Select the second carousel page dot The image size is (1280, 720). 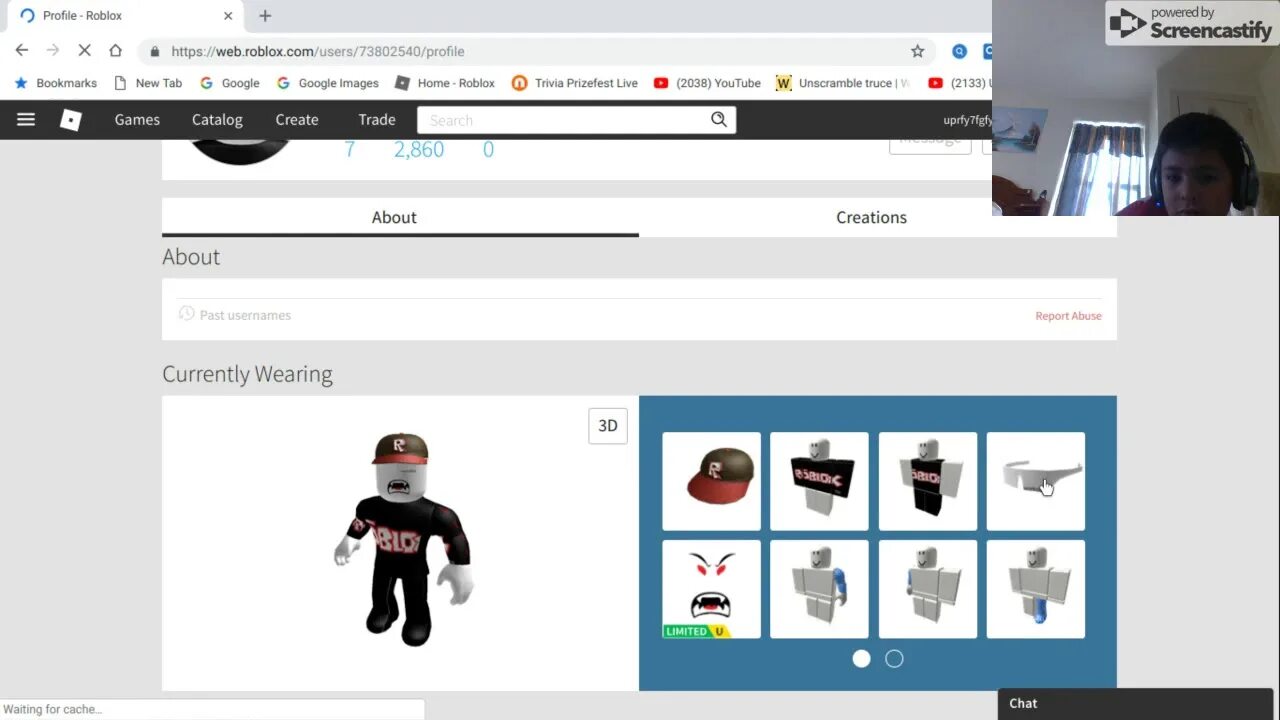[x=894, y=658]
